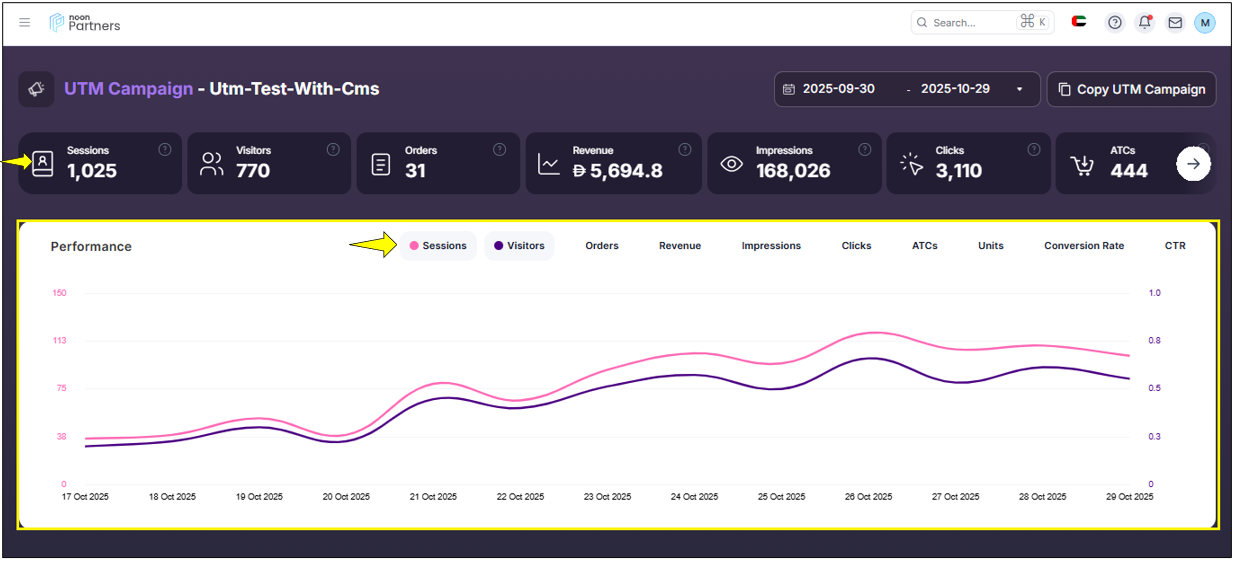Open the notifications bell

[x=1145, y=23]
